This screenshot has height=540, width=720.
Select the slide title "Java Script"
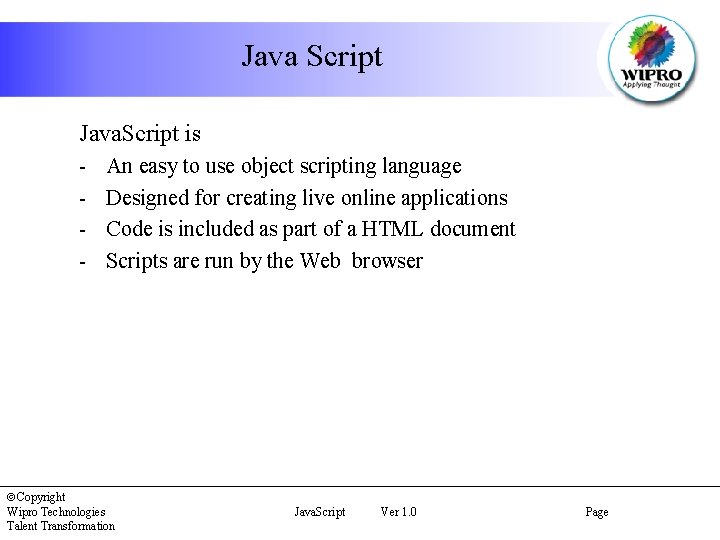312,56
